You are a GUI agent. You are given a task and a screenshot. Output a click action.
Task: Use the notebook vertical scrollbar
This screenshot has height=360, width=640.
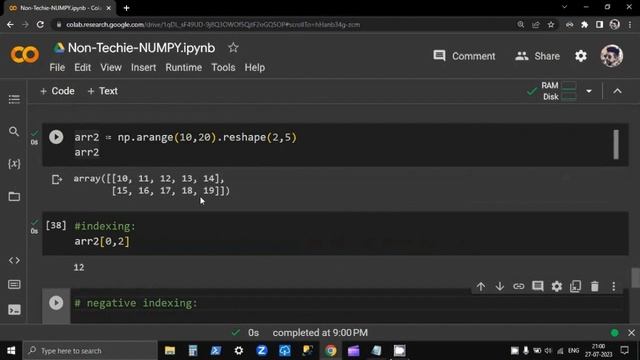tap(635, 278)
